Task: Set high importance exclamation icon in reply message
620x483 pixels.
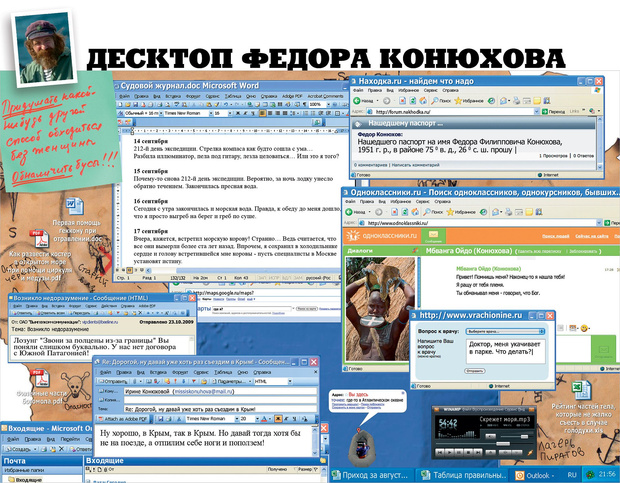Action: pyautogui.click(x=176, y=381)
